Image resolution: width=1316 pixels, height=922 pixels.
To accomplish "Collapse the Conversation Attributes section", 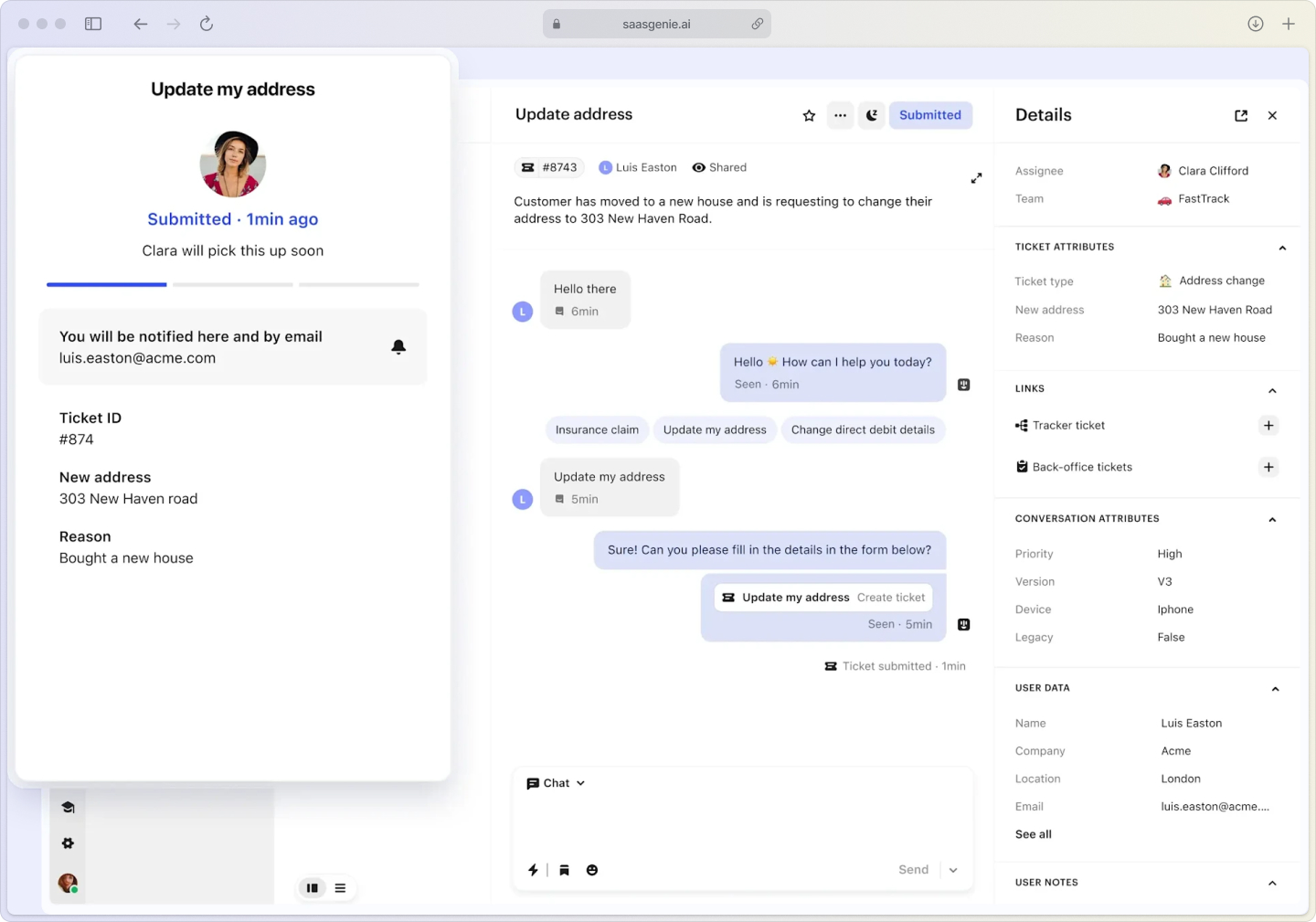I will [x=1272, y=519].
